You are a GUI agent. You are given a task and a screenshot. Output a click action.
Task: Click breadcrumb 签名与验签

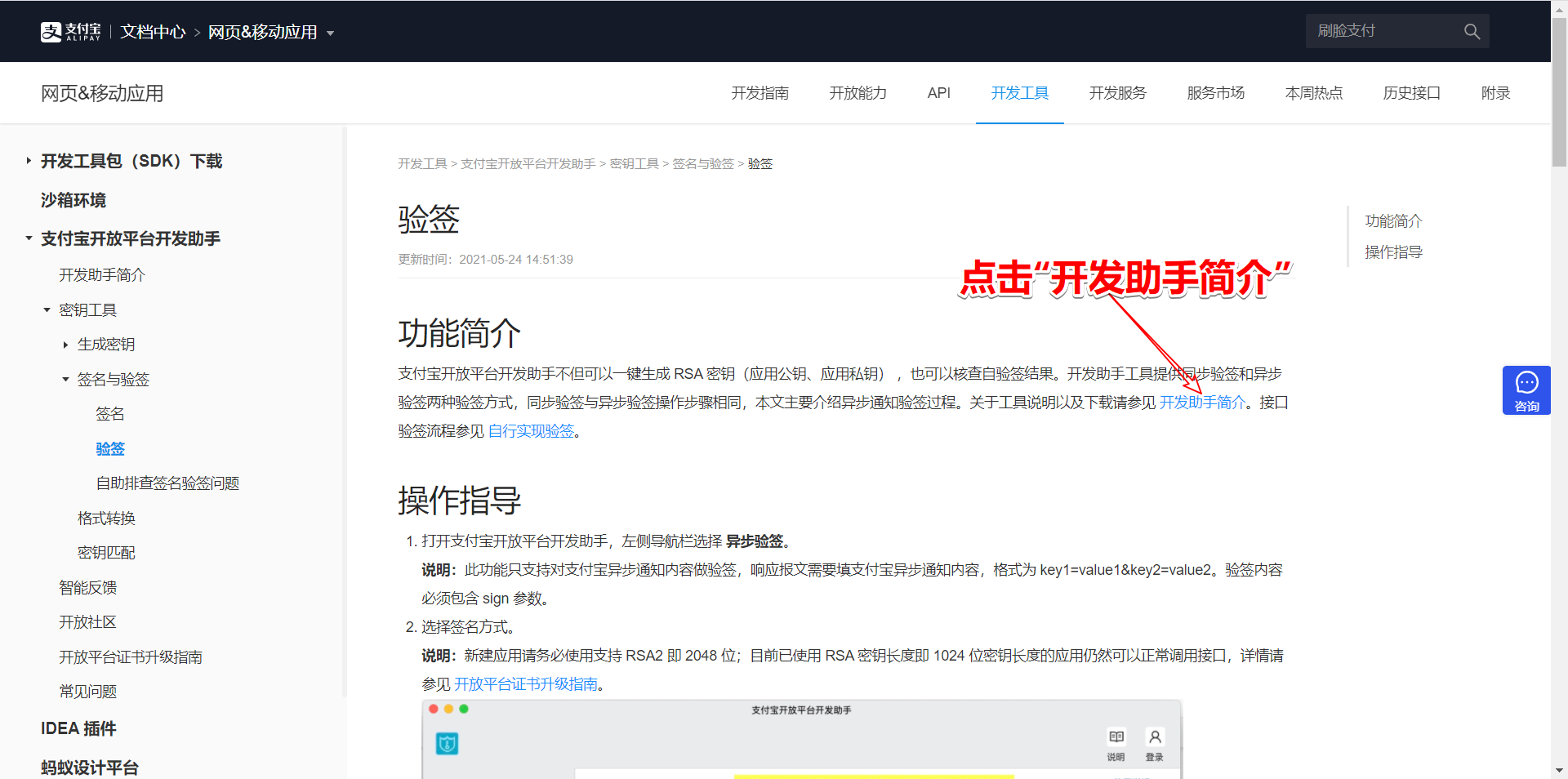702,164
